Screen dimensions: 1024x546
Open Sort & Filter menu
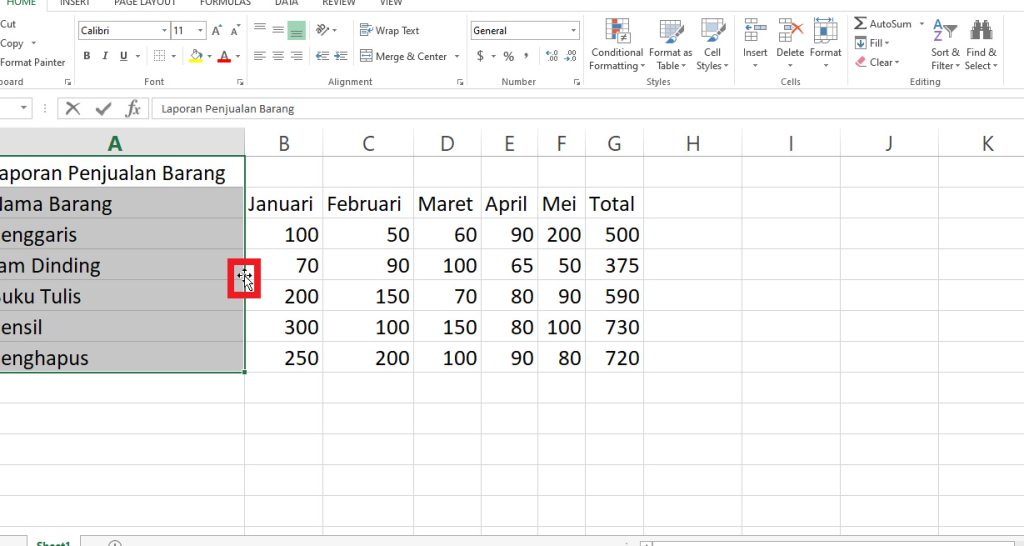(x=945, y=44)
